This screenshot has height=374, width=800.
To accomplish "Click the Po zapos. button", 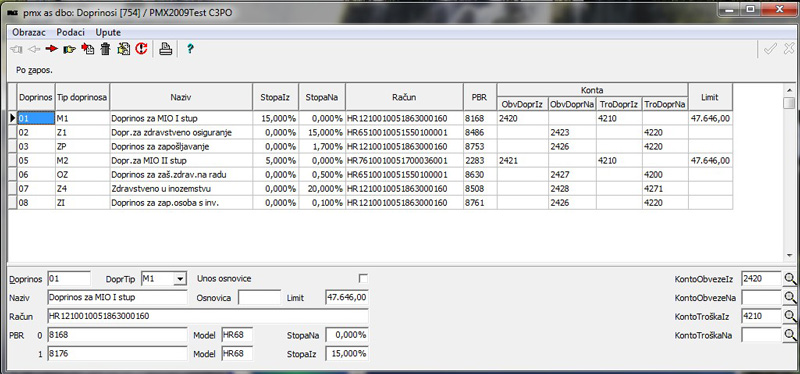I will coord(35,70).
